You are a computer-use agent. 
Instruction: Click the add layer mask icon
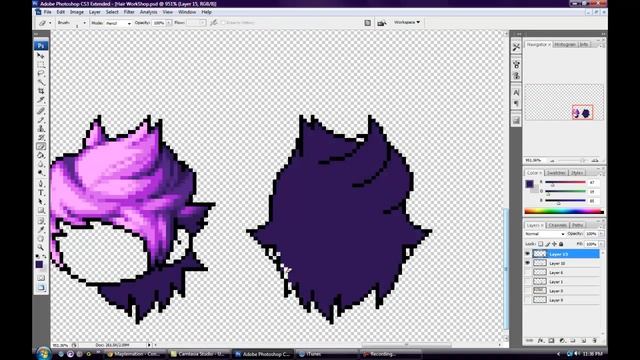(x=551, y=340)
